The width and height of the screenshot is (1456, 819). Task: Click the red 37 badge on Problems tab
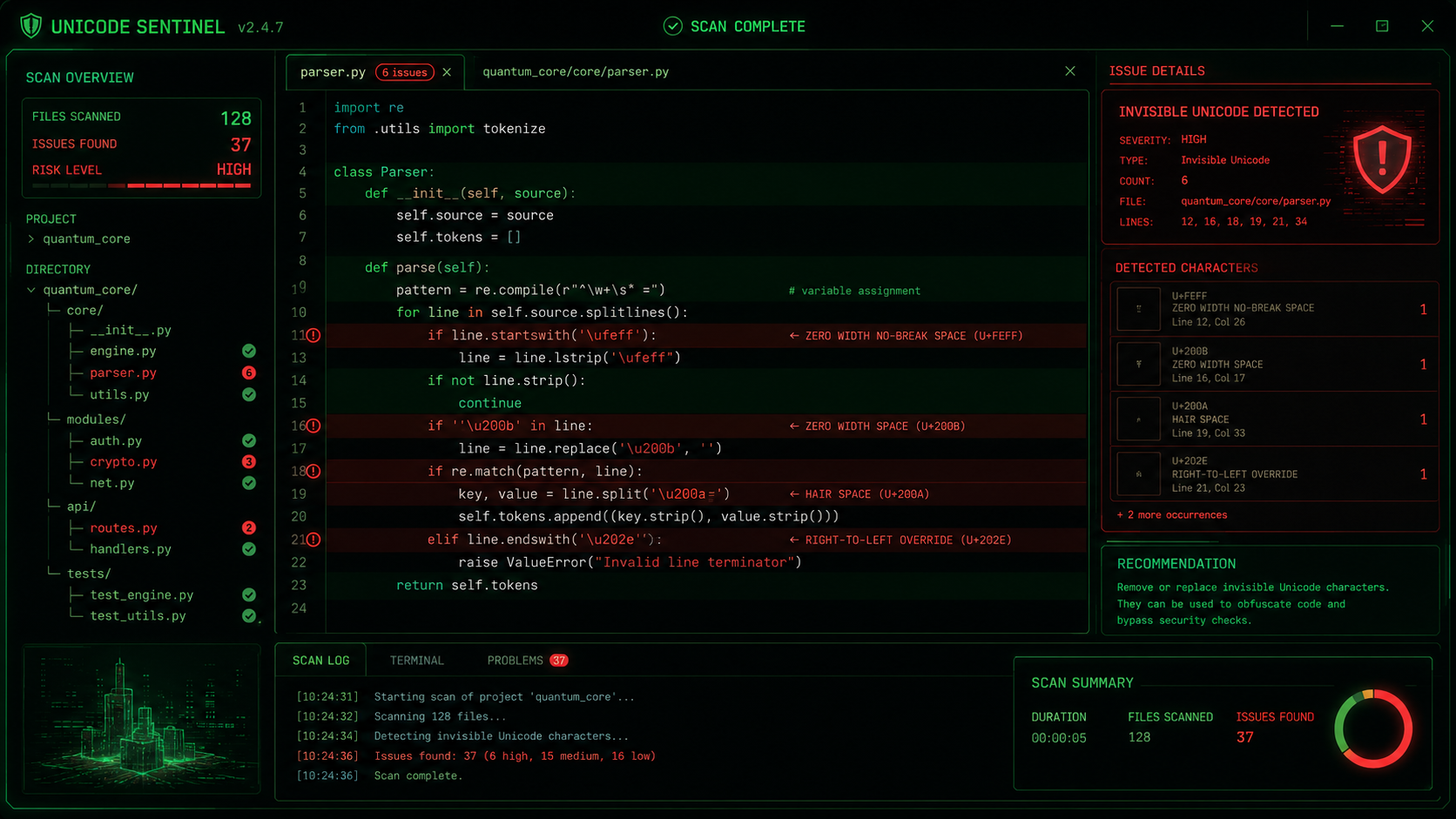point(559,661)
